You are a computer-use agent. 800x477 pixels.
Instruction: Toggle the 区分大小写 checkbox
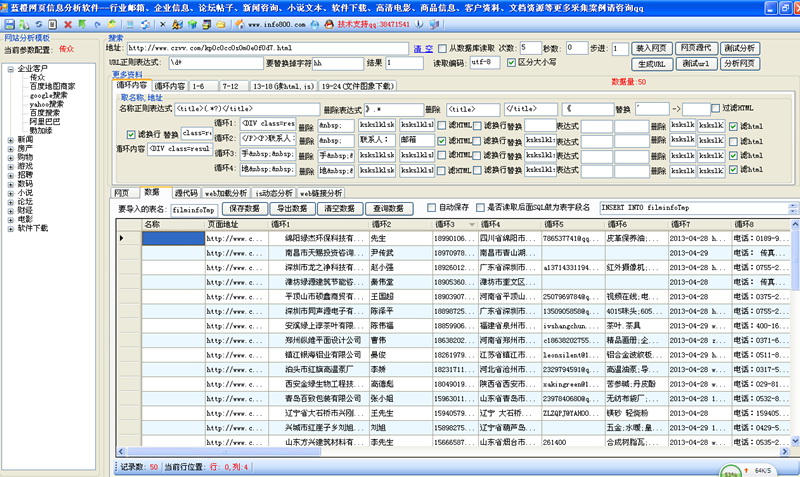tap(513, 62)
